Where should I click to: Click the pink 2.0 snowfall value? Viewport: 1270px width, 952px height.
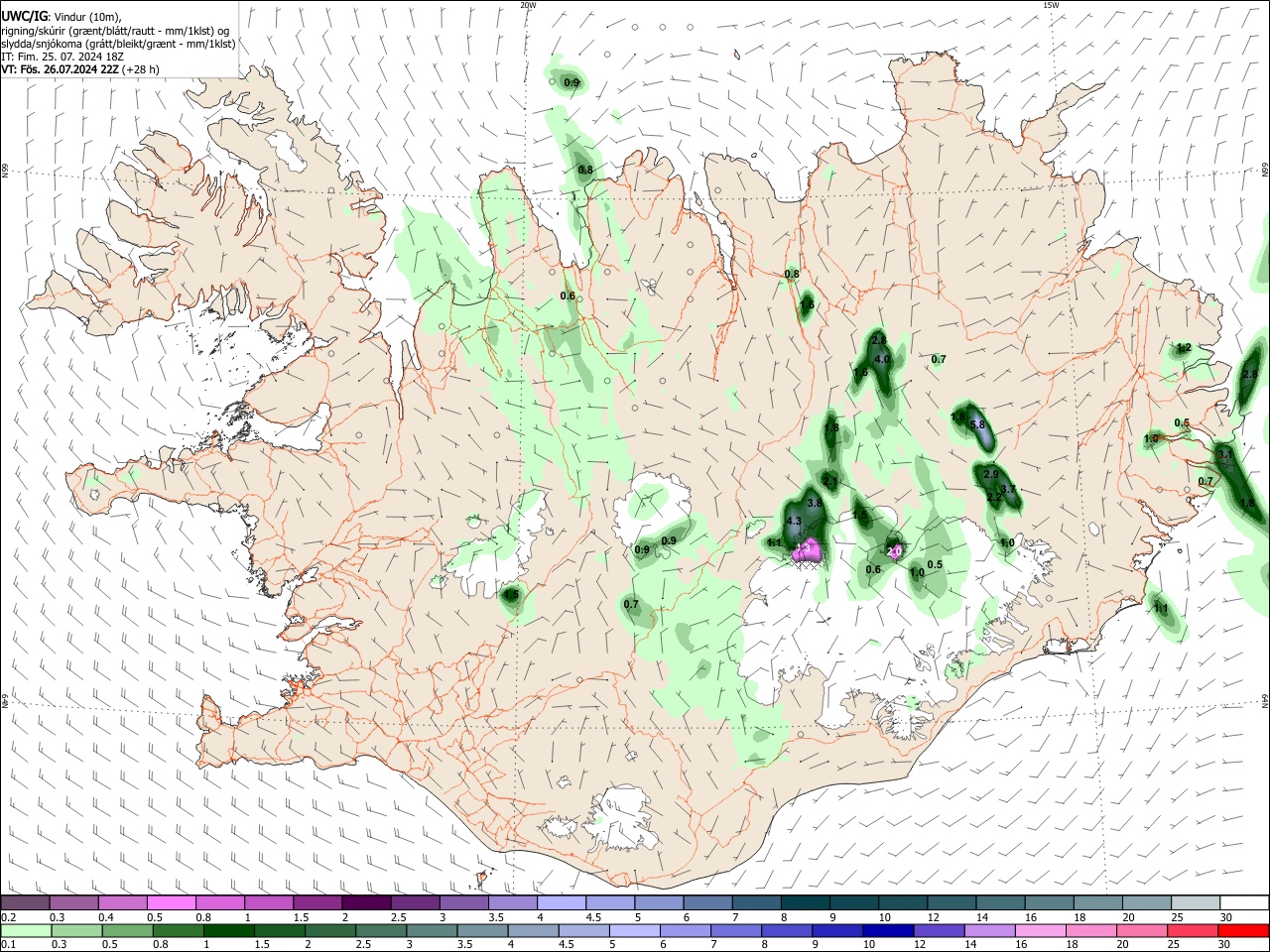pos(894,551)
